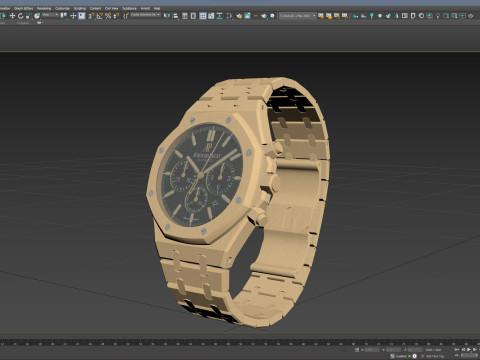Viewport: 480px width, 360px height.
Task: Select the Scale tool
Action: click(x=29, y=16)
